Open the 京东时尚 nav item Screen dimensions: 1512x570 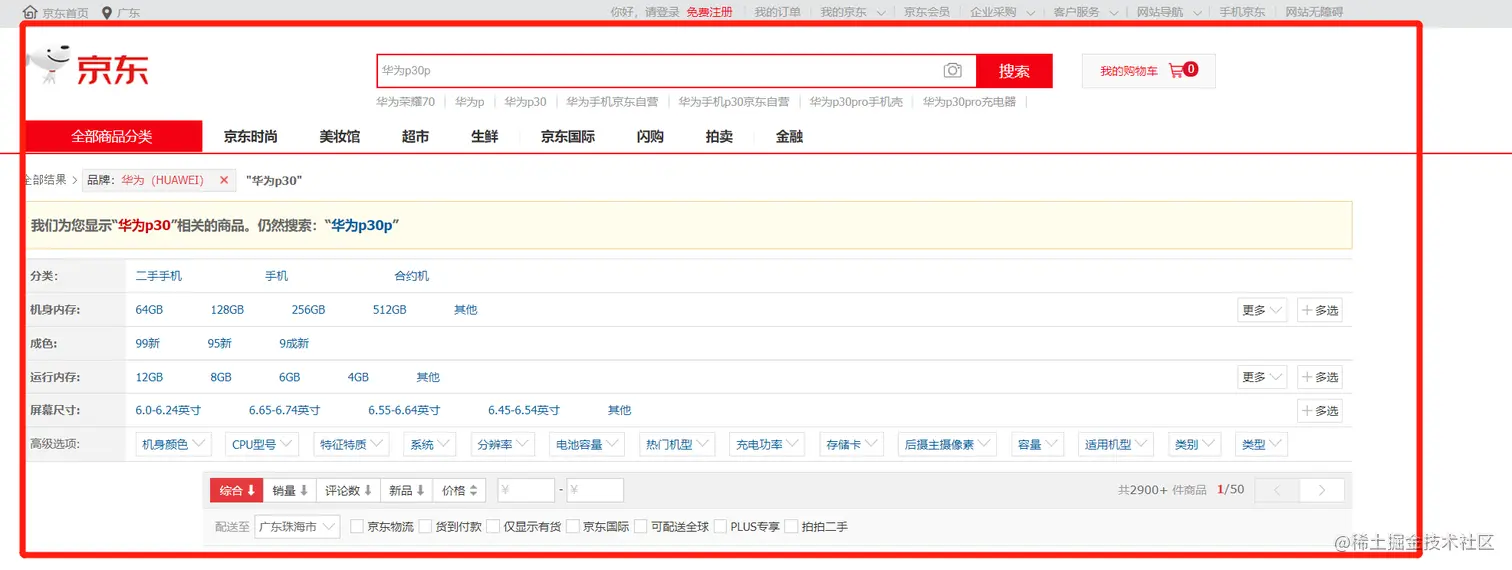pos(250,136)
